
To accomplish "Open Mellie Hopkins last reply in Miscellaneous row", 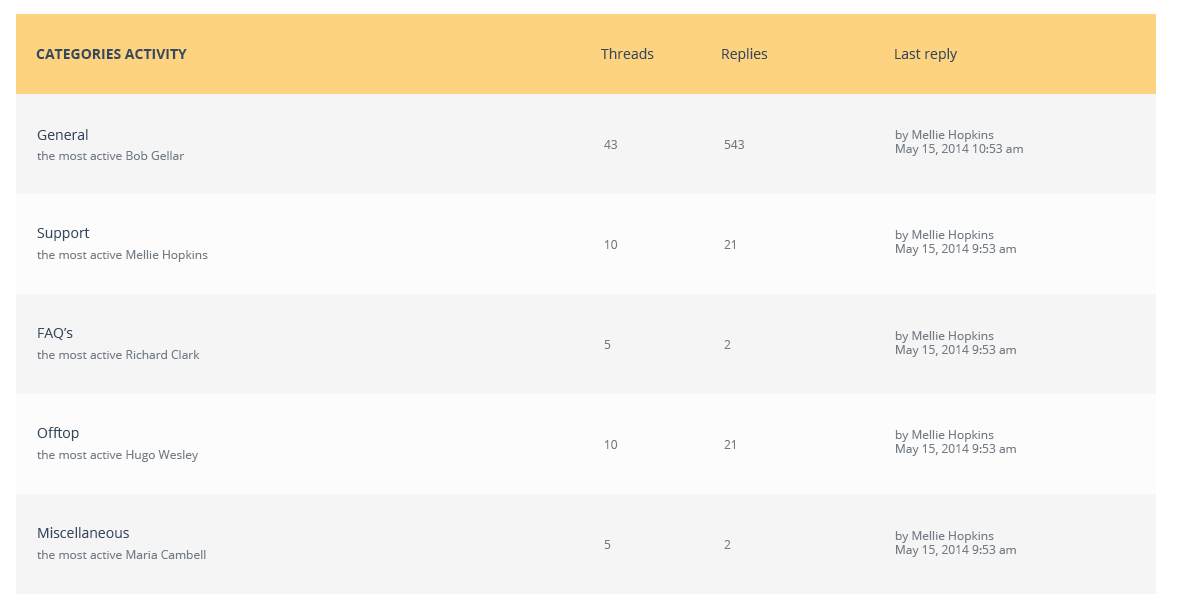I will click(x=944, y=536).
